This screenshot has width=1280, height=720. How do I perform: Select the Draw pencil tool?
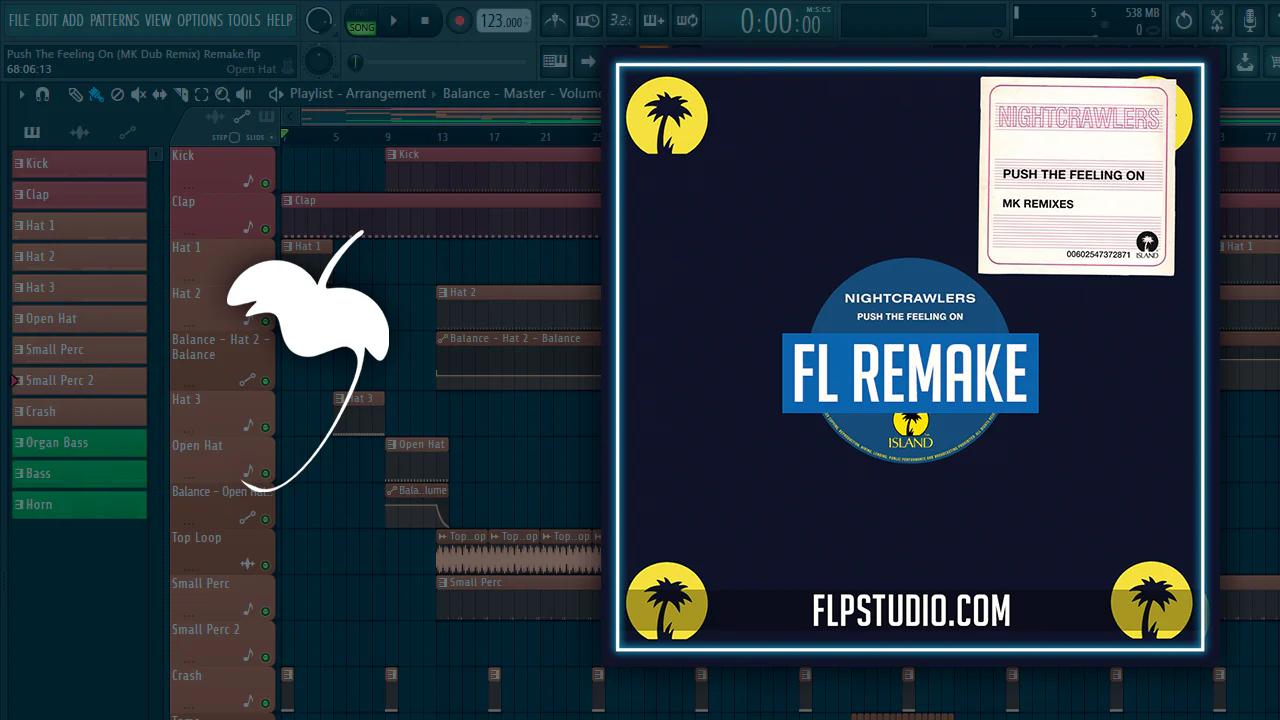tap(76, 94)
